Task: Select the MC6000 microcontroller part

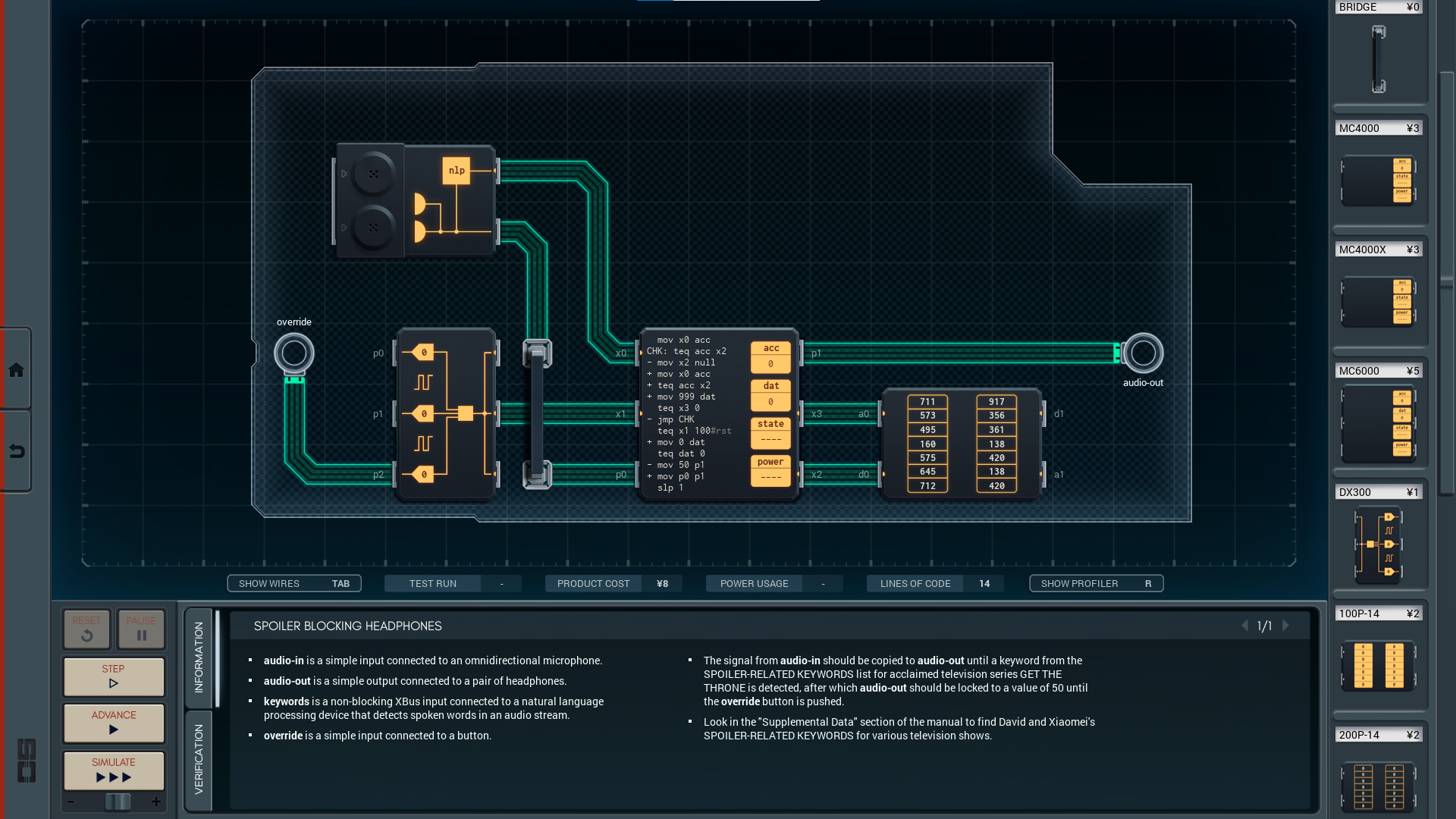Action: coord(1378,423)
